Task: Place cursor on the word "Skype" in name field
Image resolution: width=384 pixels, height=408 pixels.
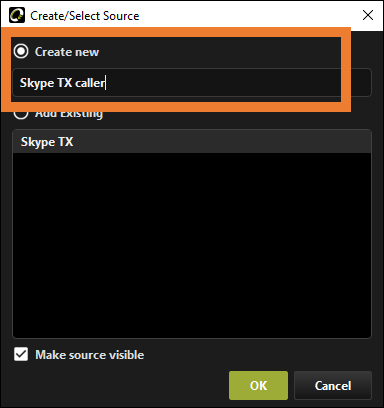Action: (x=37, y=83)
